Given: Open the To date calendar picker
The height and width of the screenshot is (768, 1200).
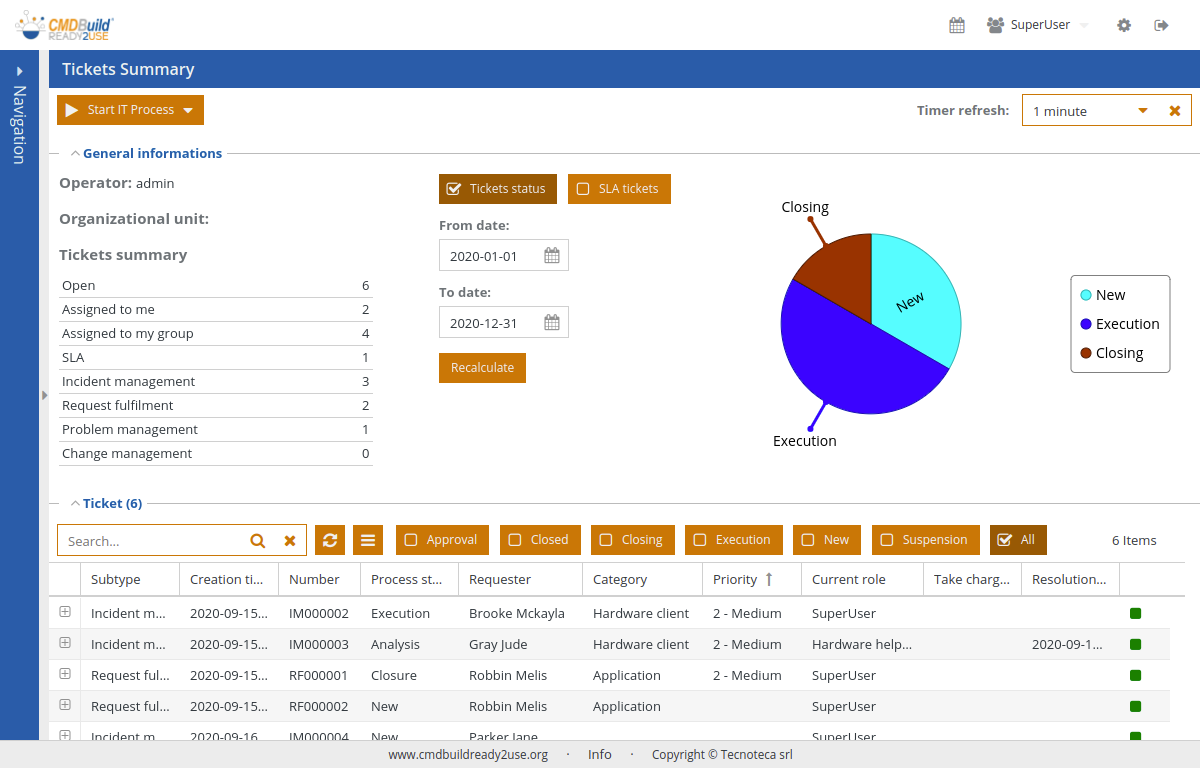Looking at the screenshot, I should [x=551, y=323].
